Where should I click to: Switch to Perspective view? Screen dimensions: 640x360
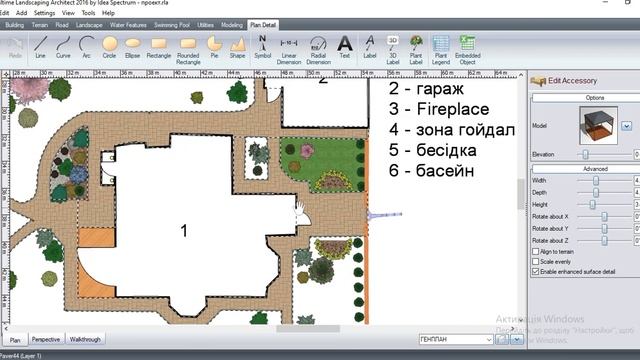46,339
